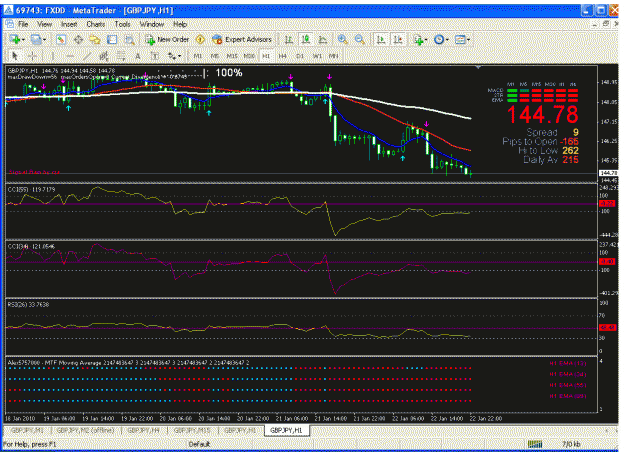Select the Equidistant Channel tool

104,56
